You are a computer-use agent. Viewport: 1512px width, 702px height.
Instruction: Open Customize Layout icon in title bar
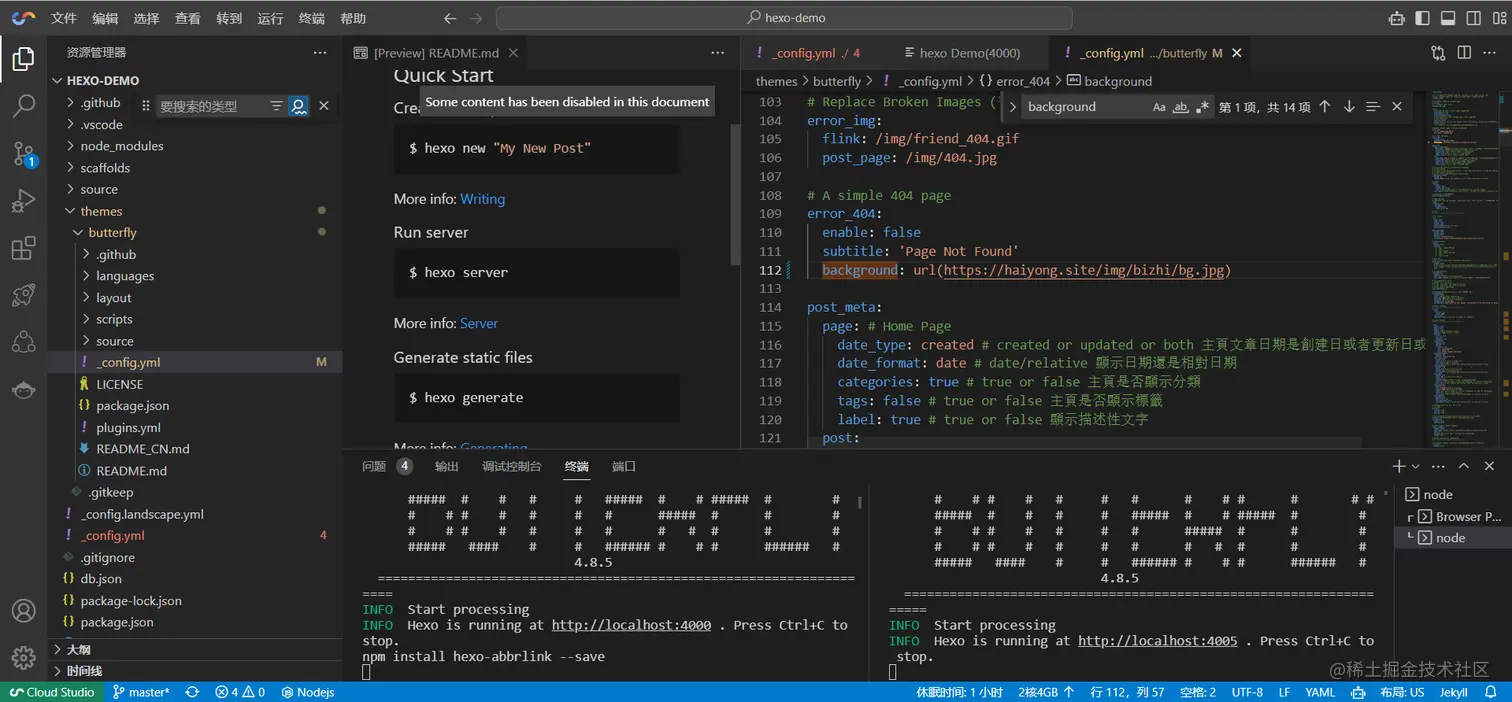point(1497,18)
